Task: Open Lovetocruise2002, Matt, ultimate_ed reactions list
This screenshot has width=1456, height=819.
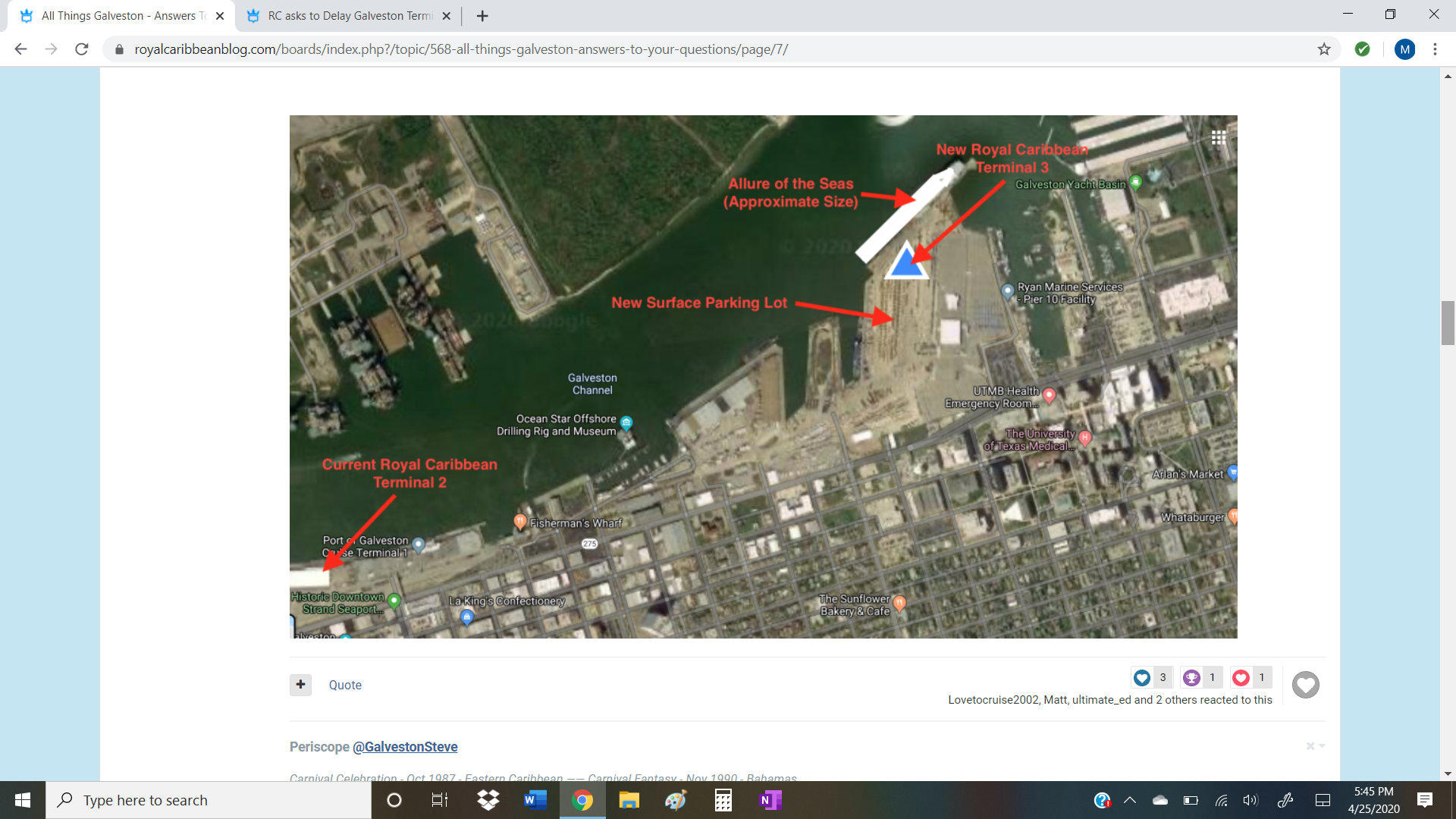Action: point(1110,700)
